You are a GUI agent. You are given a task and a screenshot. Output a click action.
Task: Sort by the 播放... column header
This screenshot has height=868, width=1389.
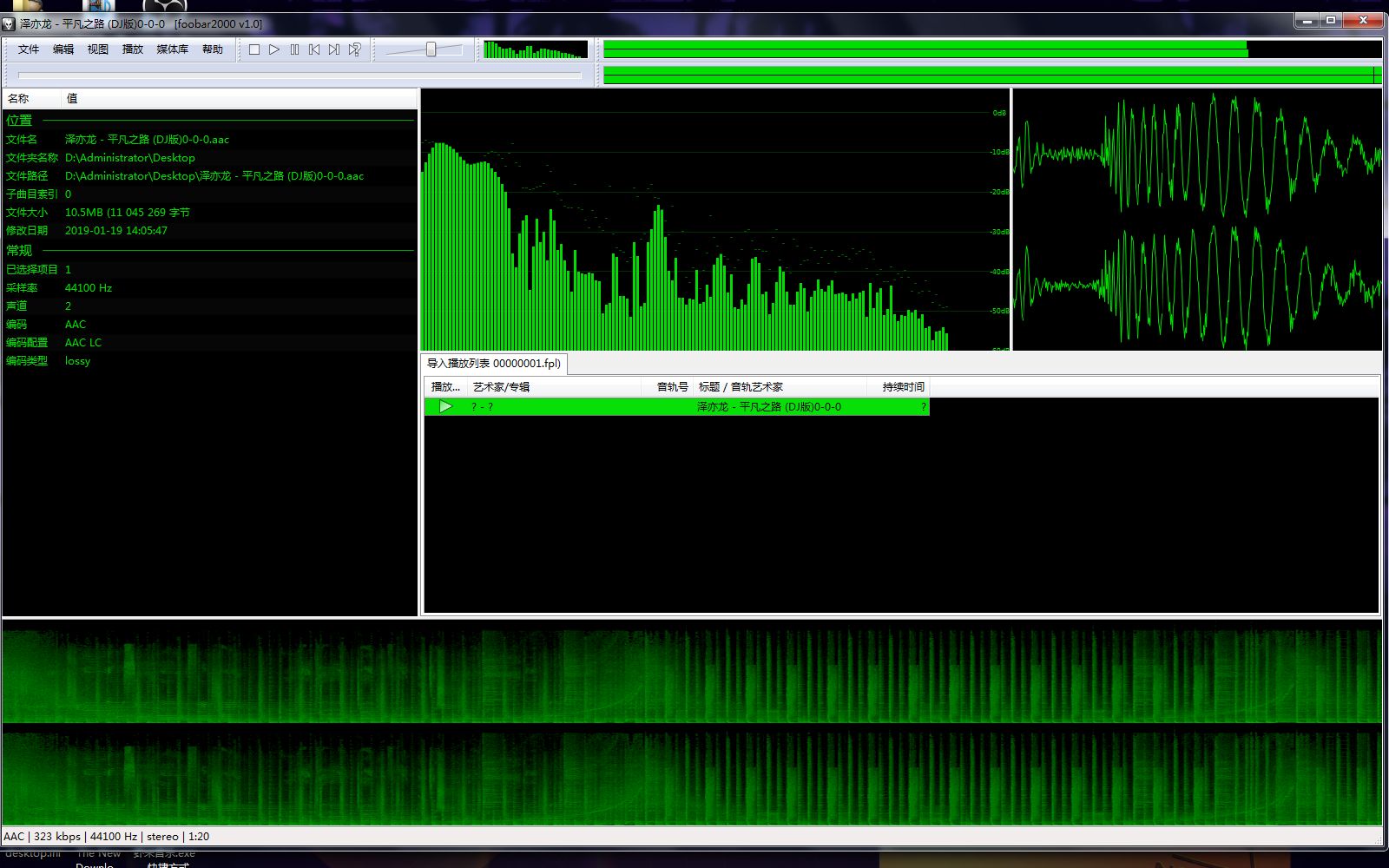coord(446,386)
